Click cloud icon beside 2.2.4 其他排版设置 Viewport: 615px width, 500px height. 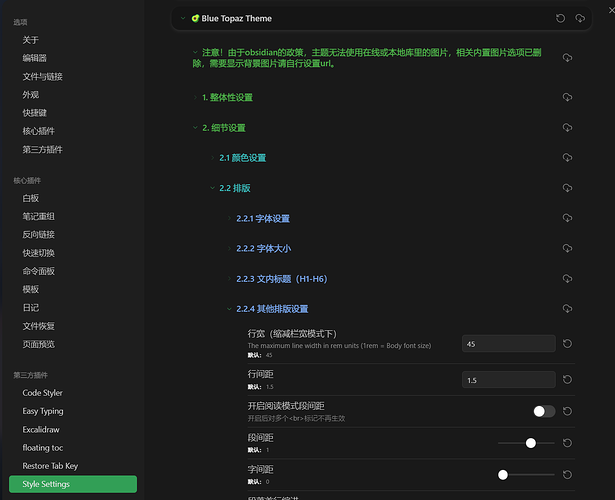tap(567, 309)
